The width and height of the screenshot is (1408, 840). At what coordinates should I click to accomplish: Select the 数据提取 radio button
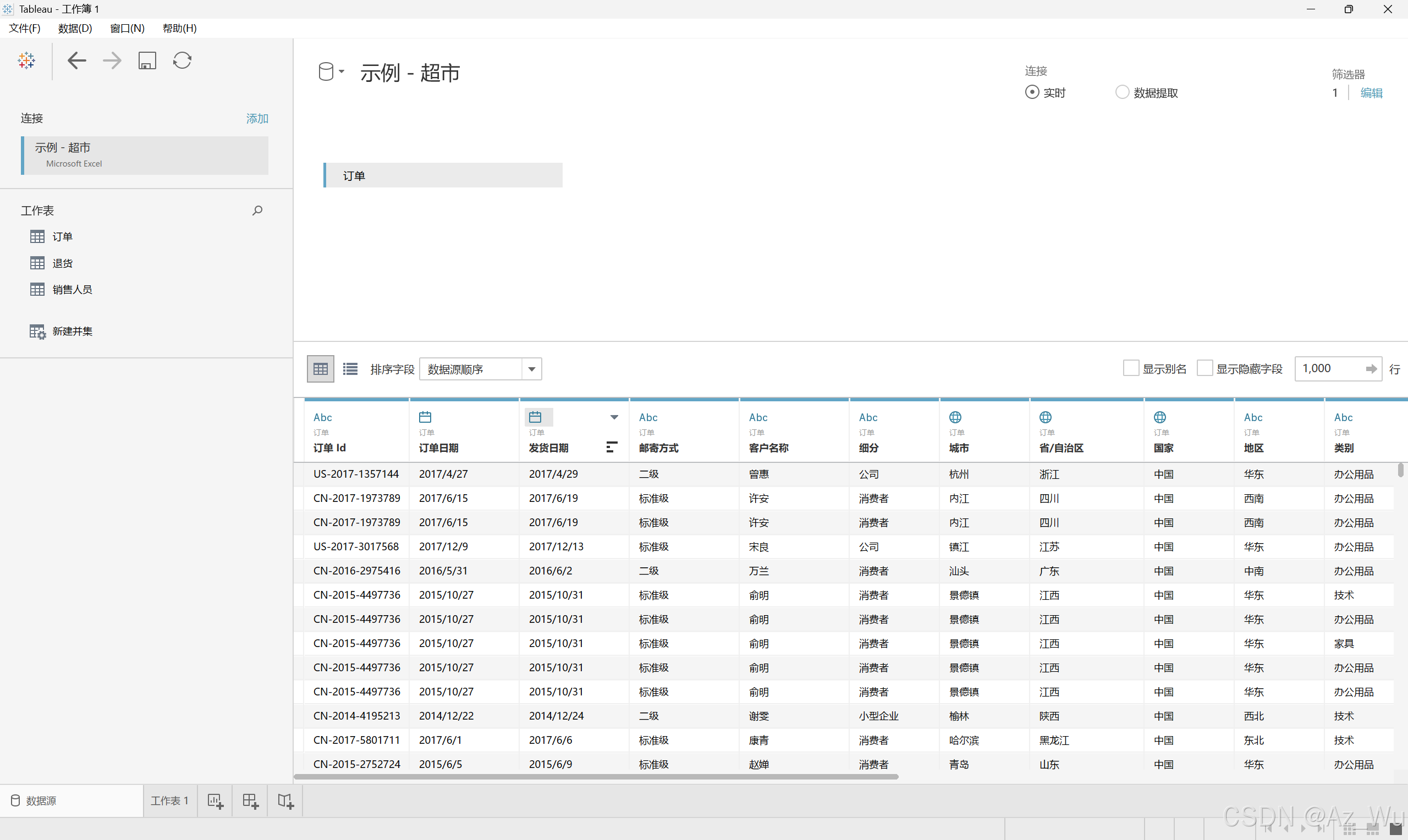[x=1121, y=92]
